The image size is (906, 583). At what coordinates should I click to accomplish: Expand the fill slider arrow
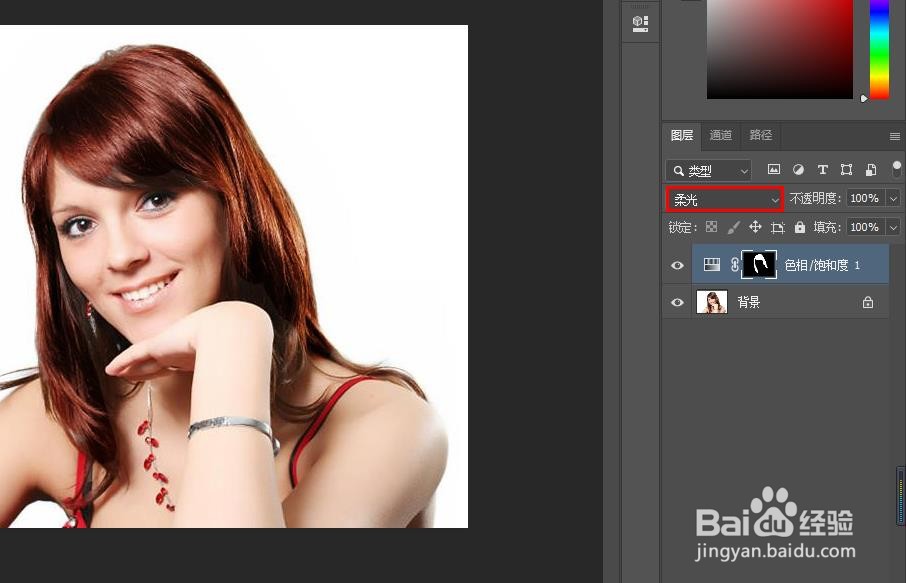(893, 228)
